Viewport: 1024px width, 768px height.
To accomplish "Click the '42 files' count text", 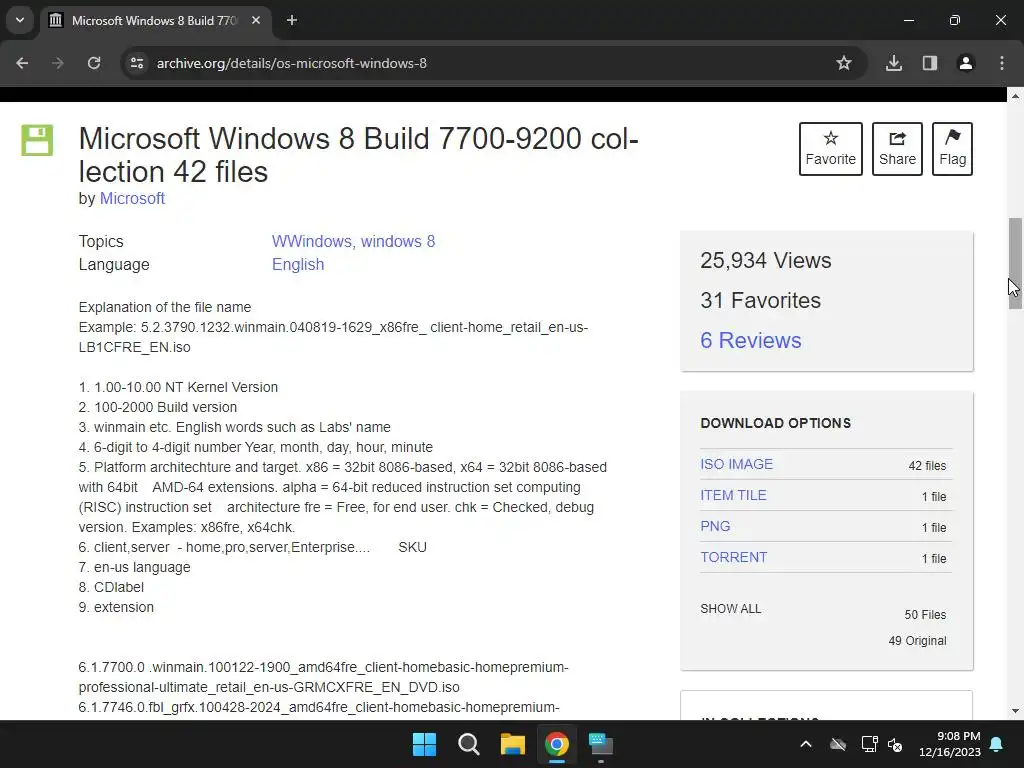I will [x=927, y=466].
